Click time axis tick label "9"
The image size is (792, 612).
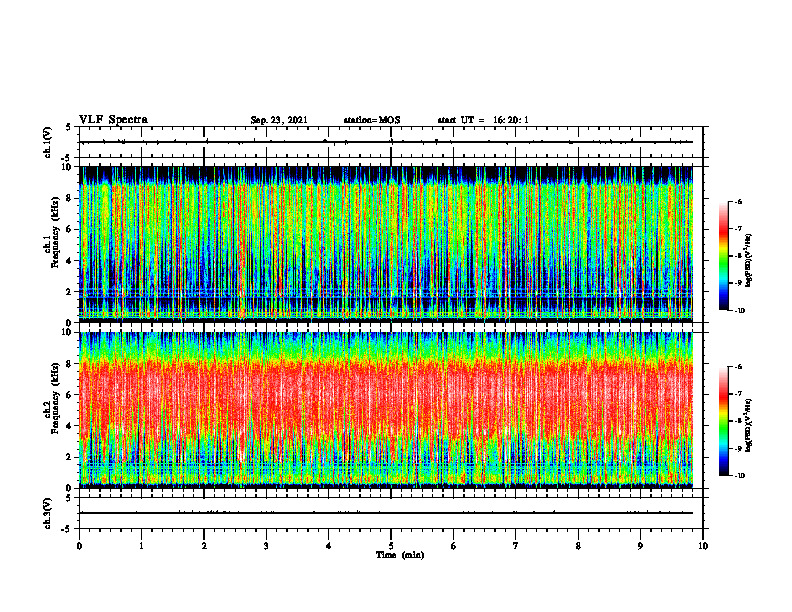click(640, 546)
